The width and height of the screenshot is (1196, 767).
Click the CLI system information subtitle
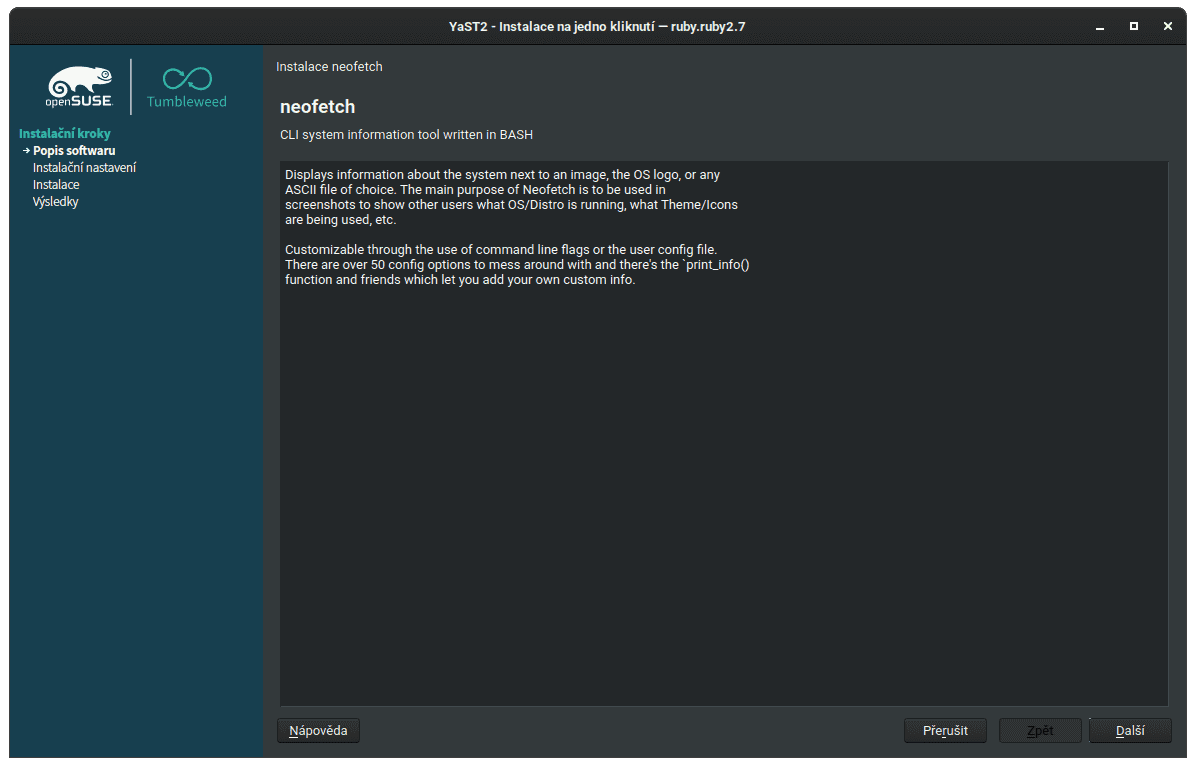(406, 134)
